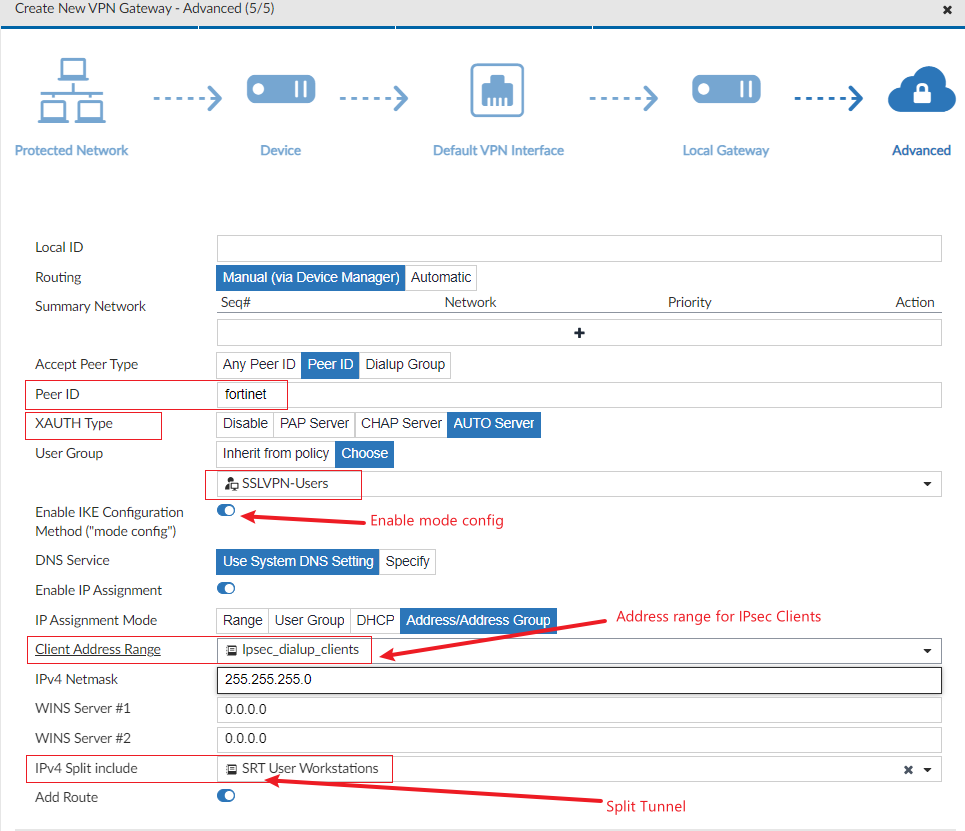Screen dimensions: 965x831
Task: Select Choose for User Group
Action: (364, 454)
